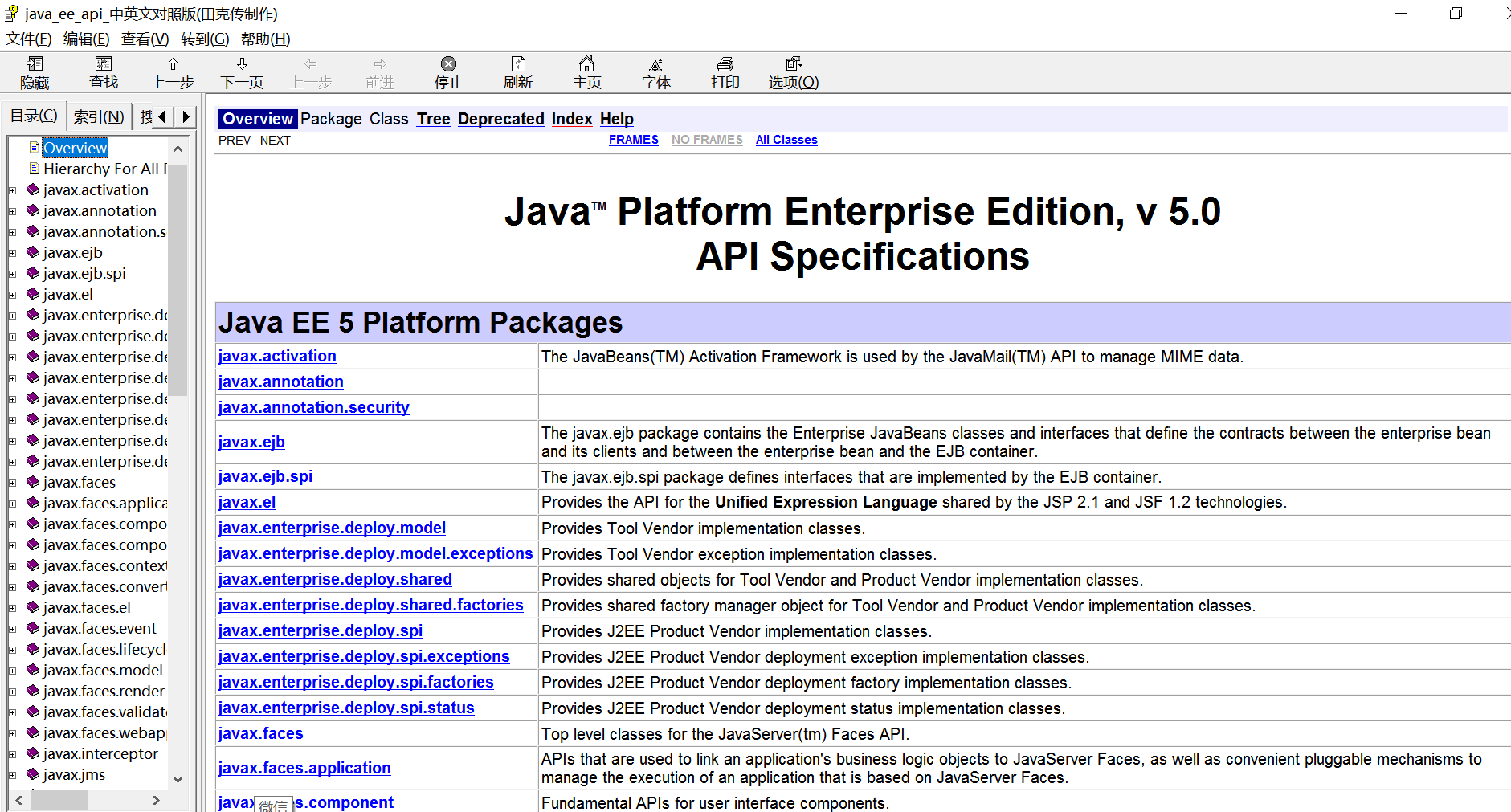1511x812 pixels.
Task: Select javax.faces.validator entry in tree
Action: 104,712
